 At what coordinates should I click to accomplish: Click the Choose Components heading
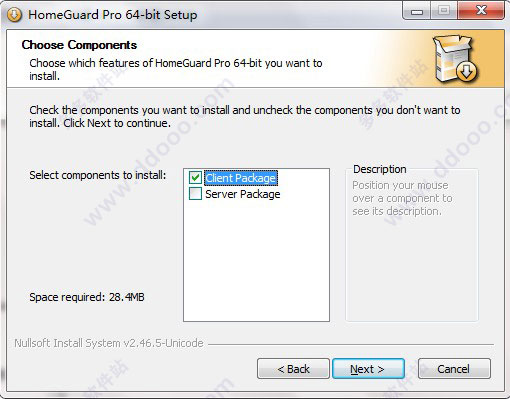79,45
